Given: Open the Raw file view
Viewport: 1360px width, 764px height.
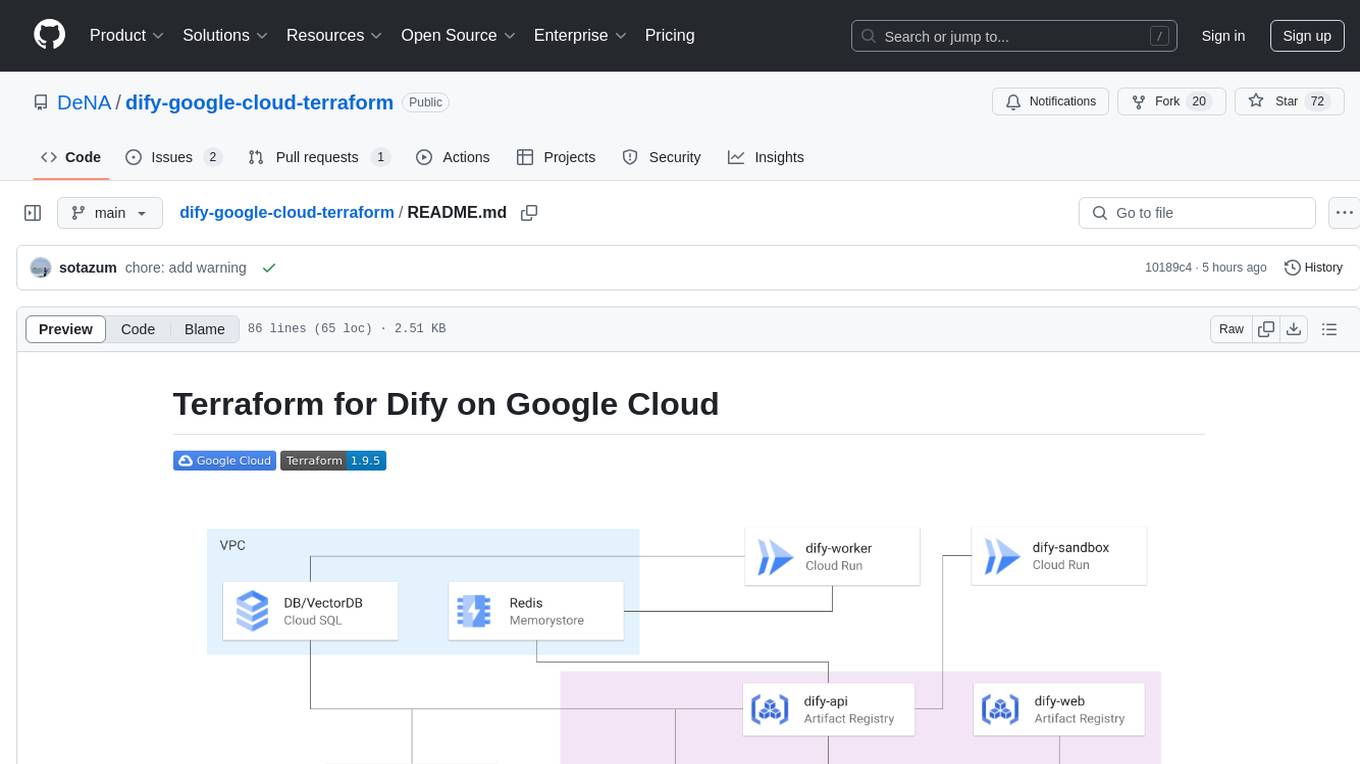Looking at the screenshot, I should tap(1231, 329).
